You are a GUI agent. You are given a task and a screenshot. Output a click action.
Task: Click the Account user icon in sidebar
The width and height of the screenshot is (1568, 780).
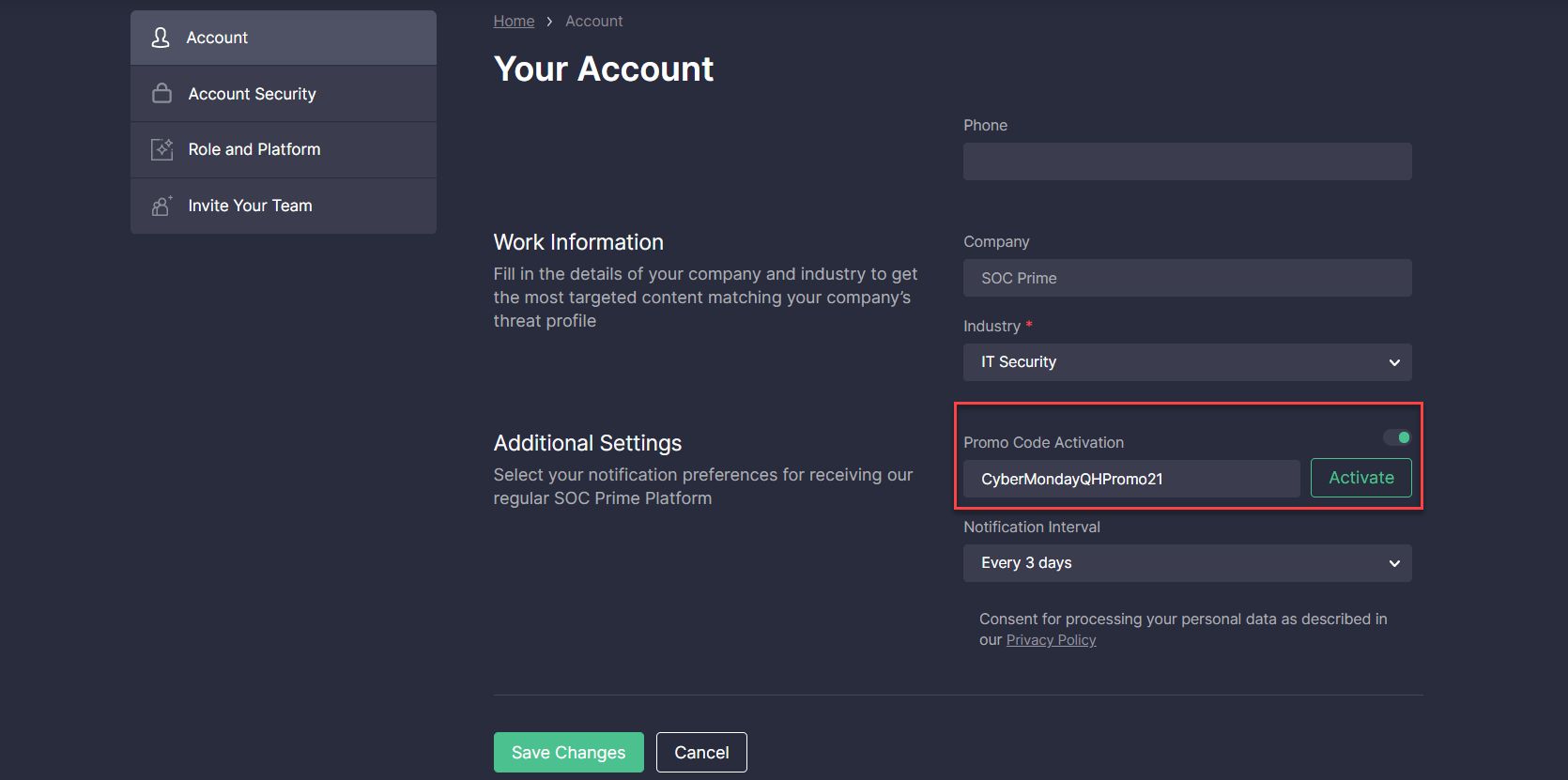pyautogui.click(x=161, y=38)
